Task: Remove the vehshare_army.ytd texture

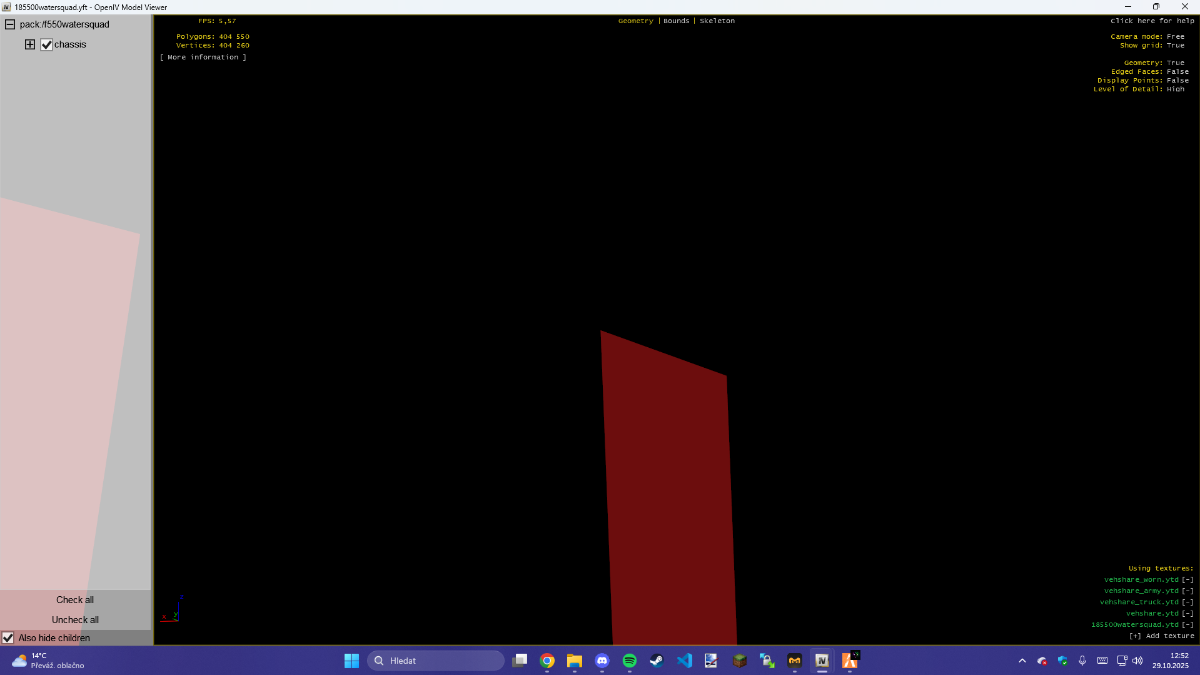Action: (x=1188, y=591)
